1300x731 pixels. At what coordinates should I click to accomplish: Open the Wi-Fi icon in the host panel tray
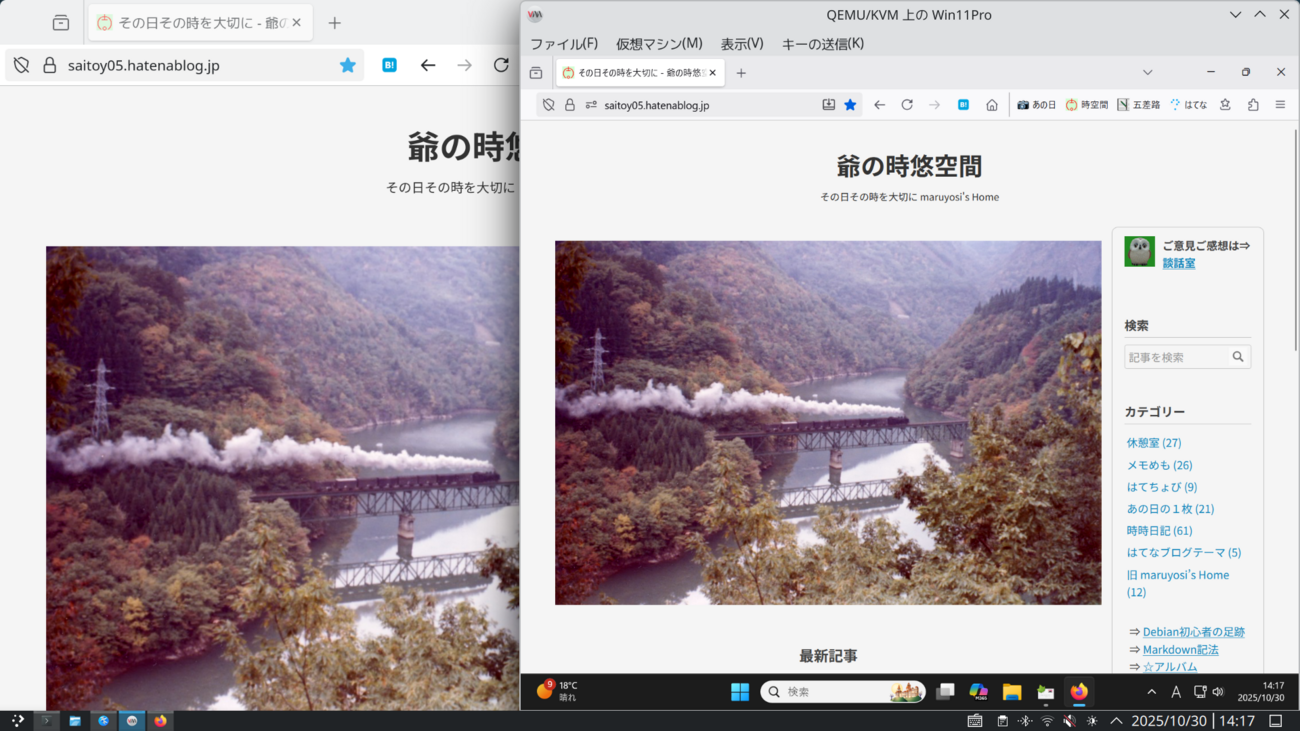[x=1047, y=721]
